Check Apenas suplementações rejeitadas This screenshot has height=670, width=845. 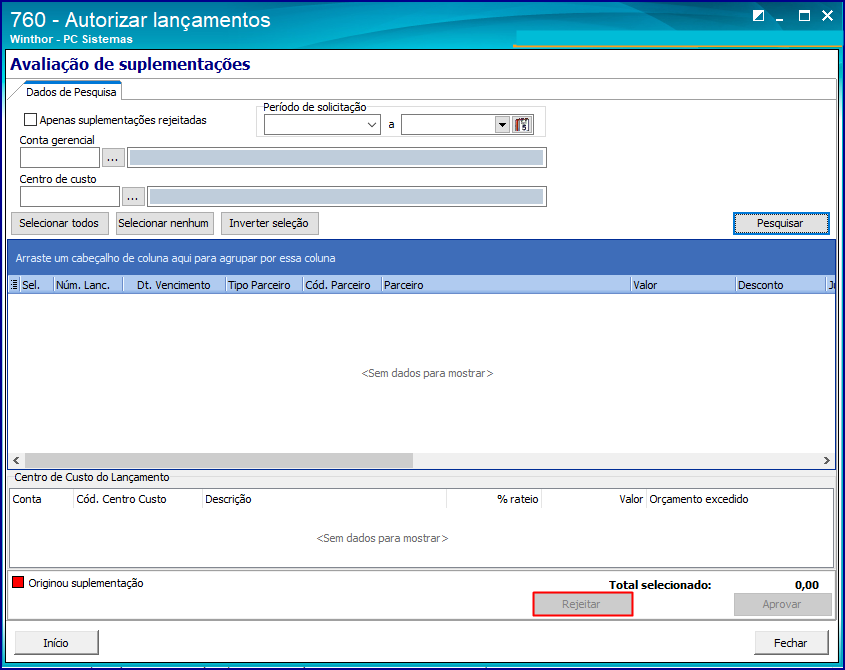[x=31, y=120]
